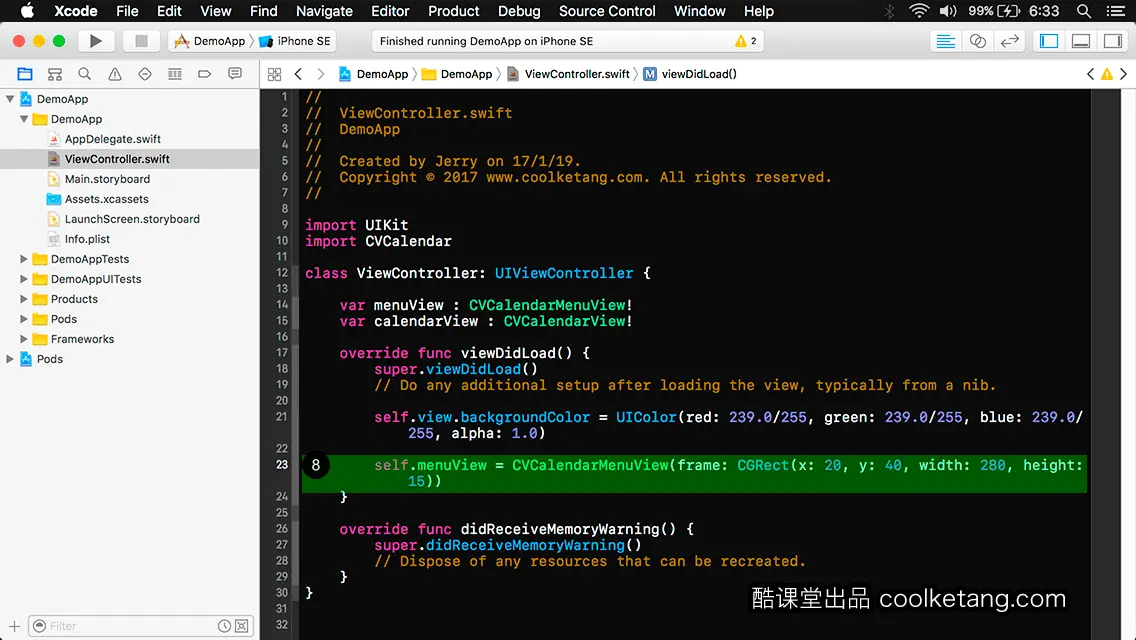Open the Breakpoint navigator
Viewport: 1136px width, 640px height.
[x=205, y=74]
